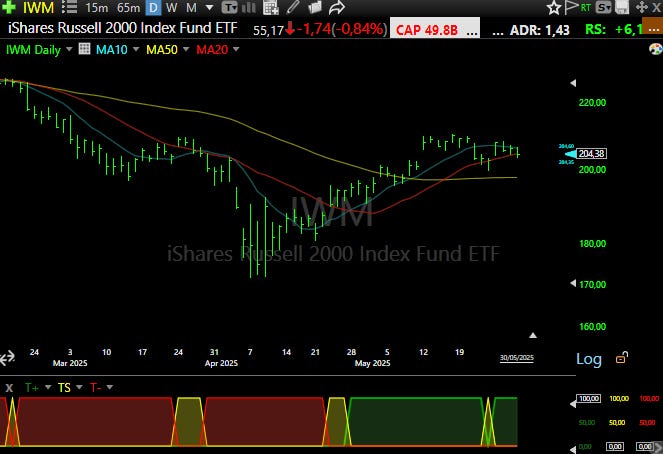Click the green plus add-symbol icon
Image resolution: width=663 pixels, height=454 pixels.
pyautogui.click(x=8, y=7)
